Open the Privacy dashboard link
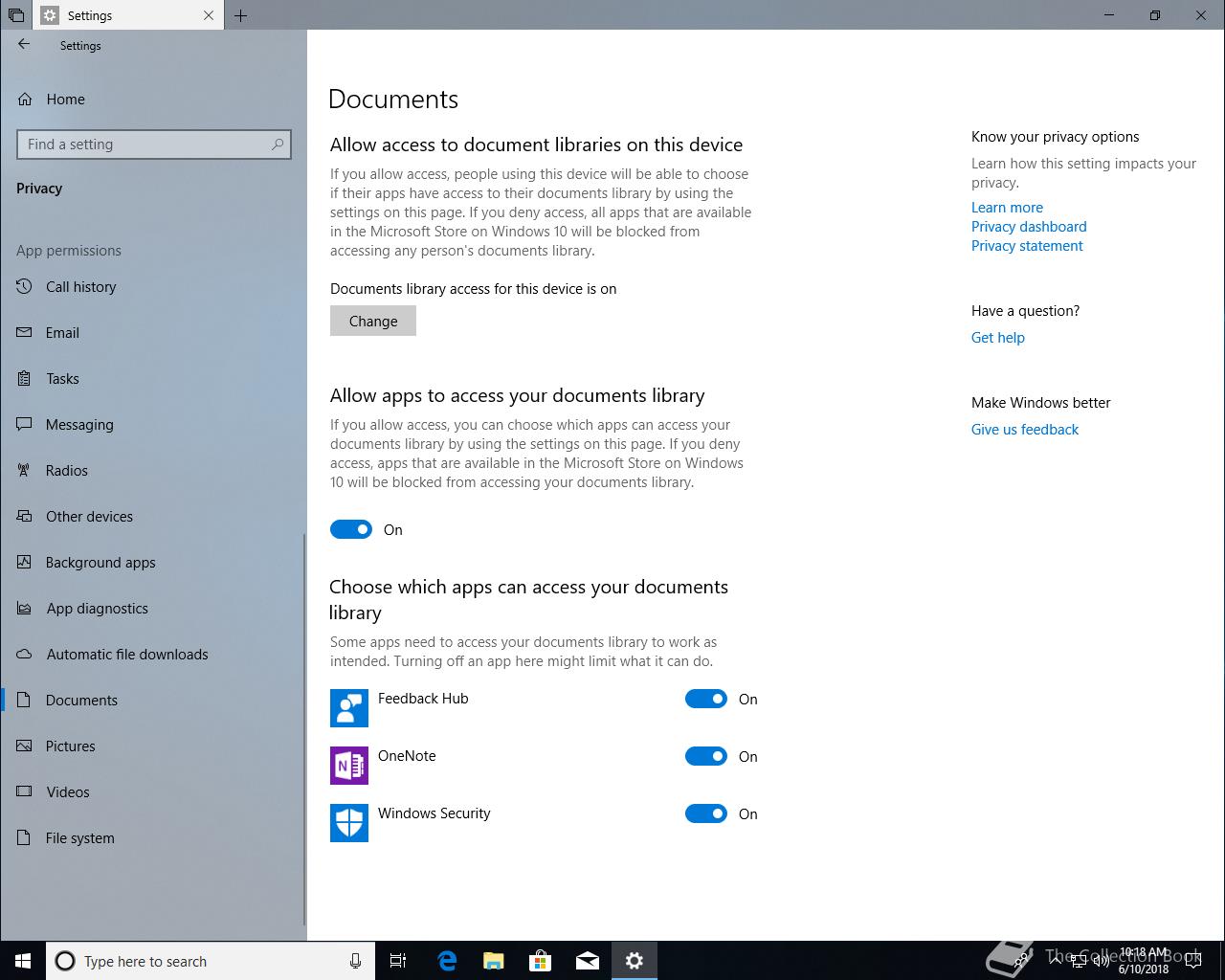The width and height of the screenshot is (1225, 980). [1029, 226]
